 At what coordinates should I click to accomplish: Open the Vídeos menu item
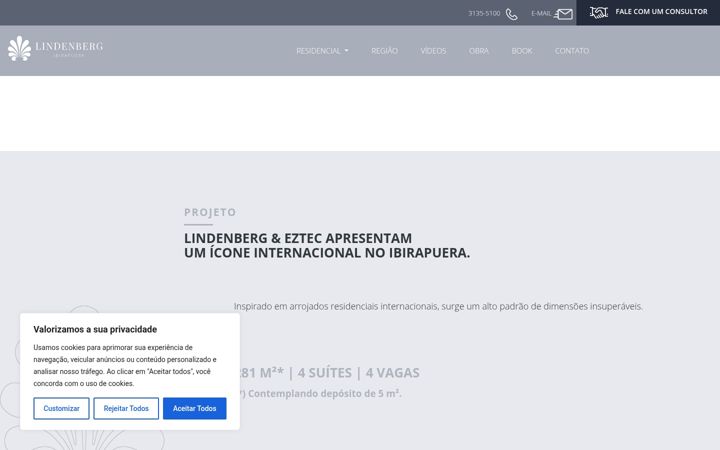[433, 51]
